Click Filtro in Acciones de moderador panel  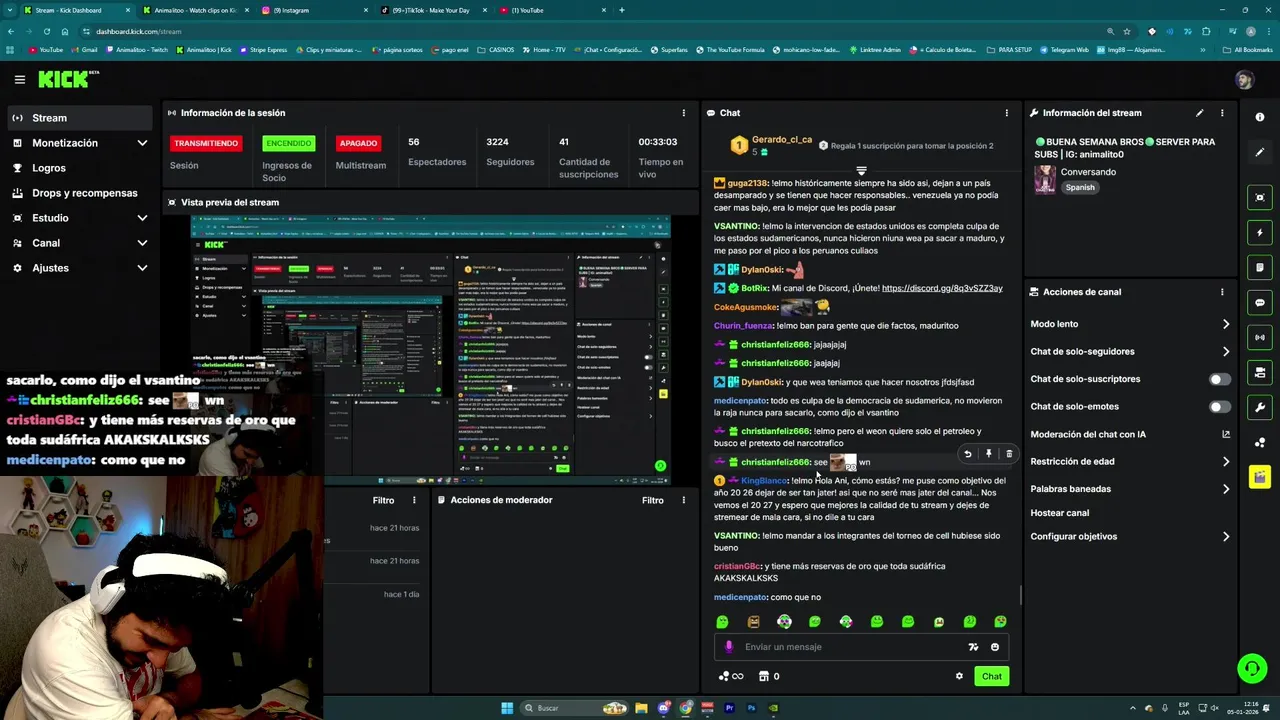coord(653,500)
